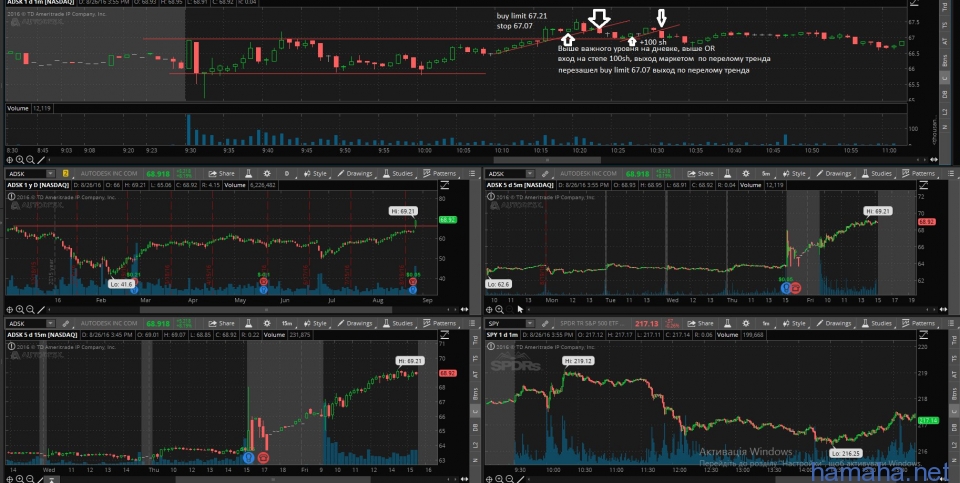Open Patterns menu in ADSK daily chart
Viewport: 960px width, 483px height.
[x=439, y=173]
